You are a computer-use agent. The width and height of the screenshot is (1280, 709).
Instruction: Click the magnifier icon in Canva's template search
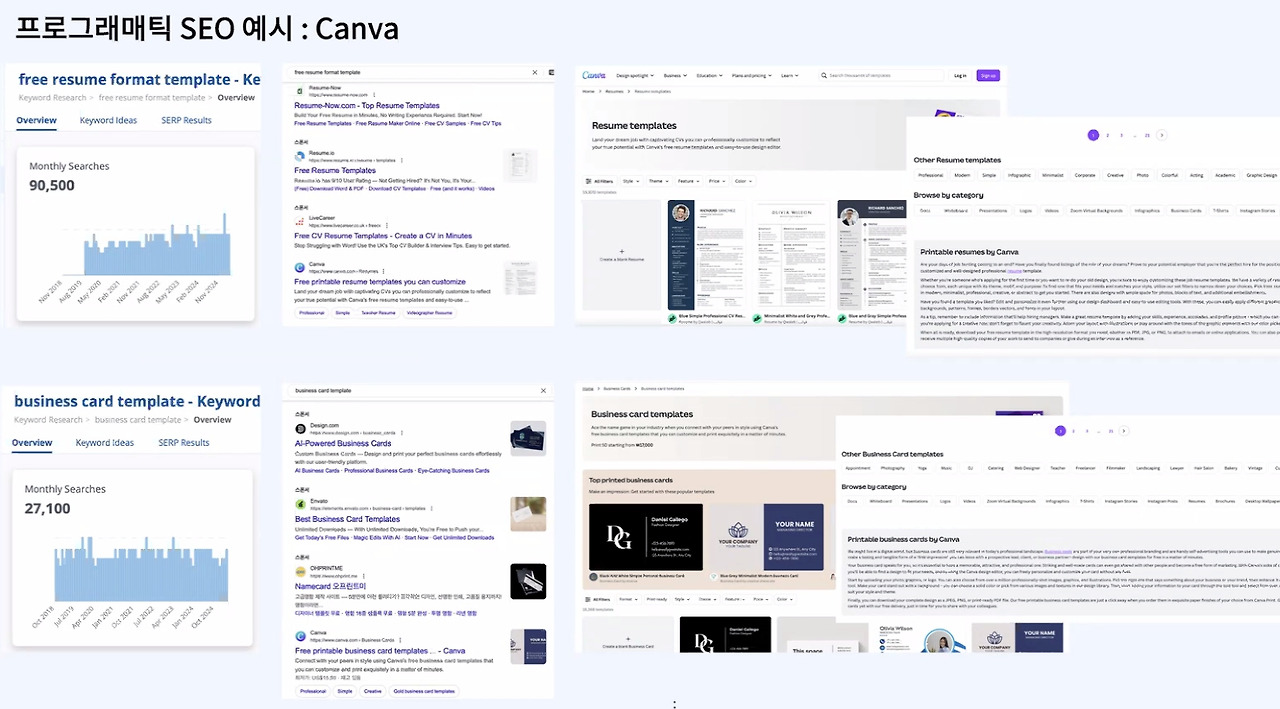tap(823, 75)
